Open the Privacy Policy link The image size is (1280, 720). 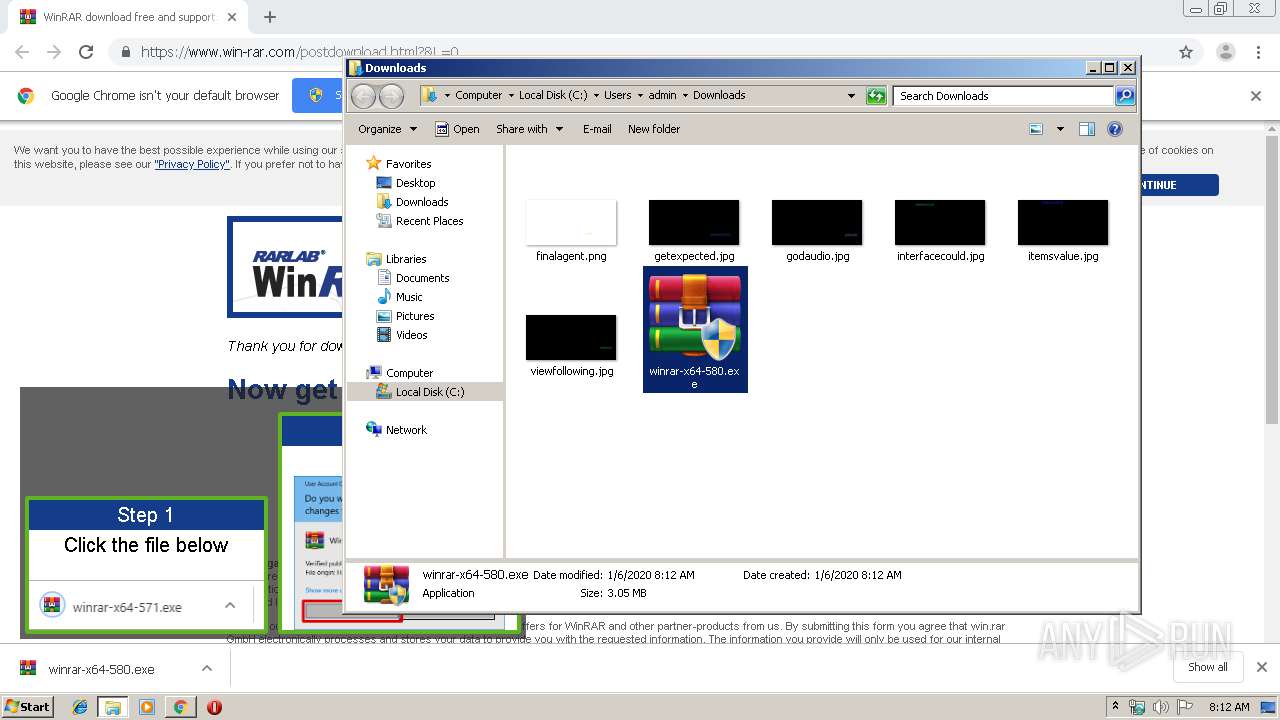point(192,164)
